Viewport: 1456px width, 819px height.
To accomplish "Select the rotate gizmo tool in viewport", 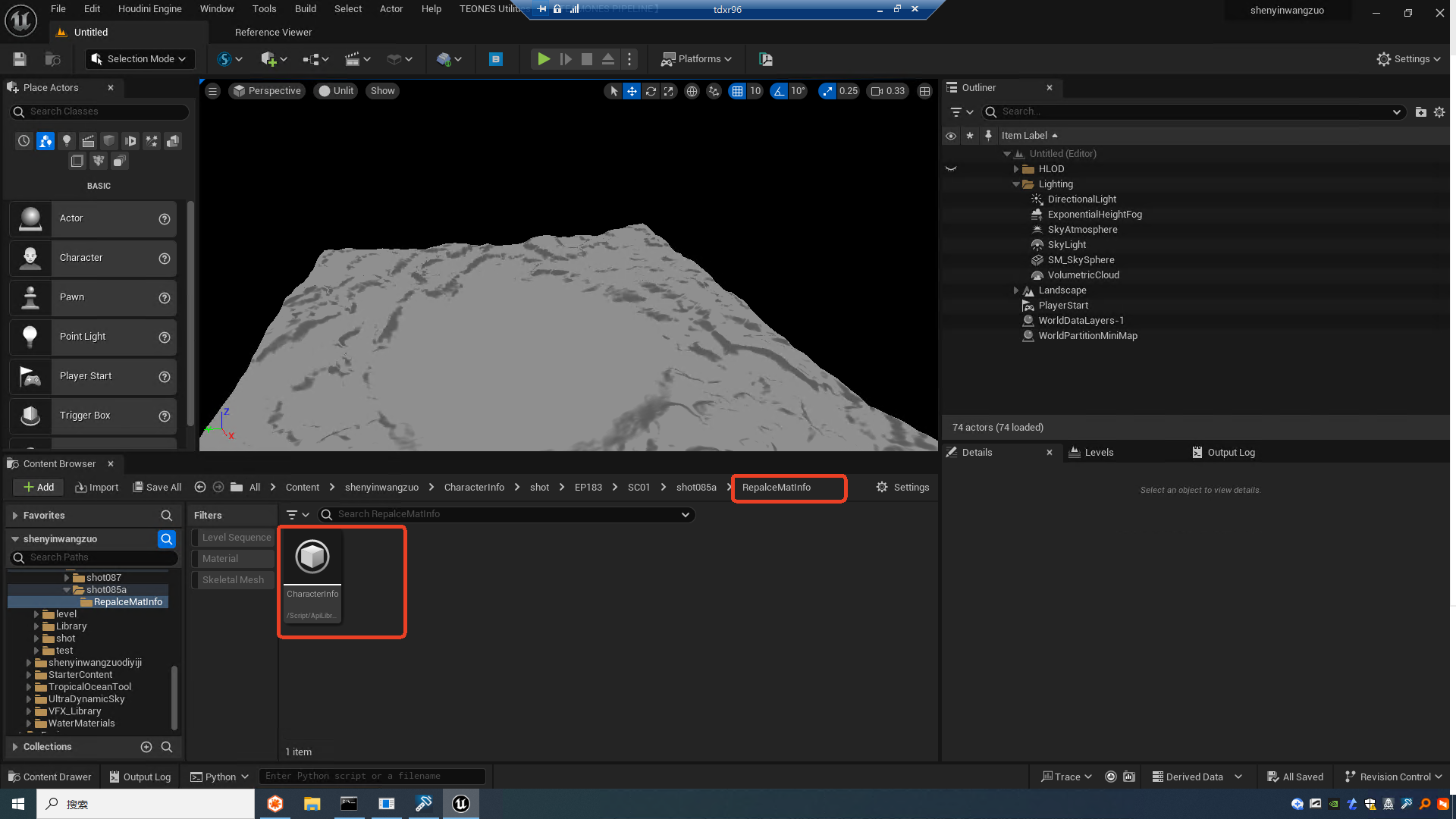I will tap(651, 91).
